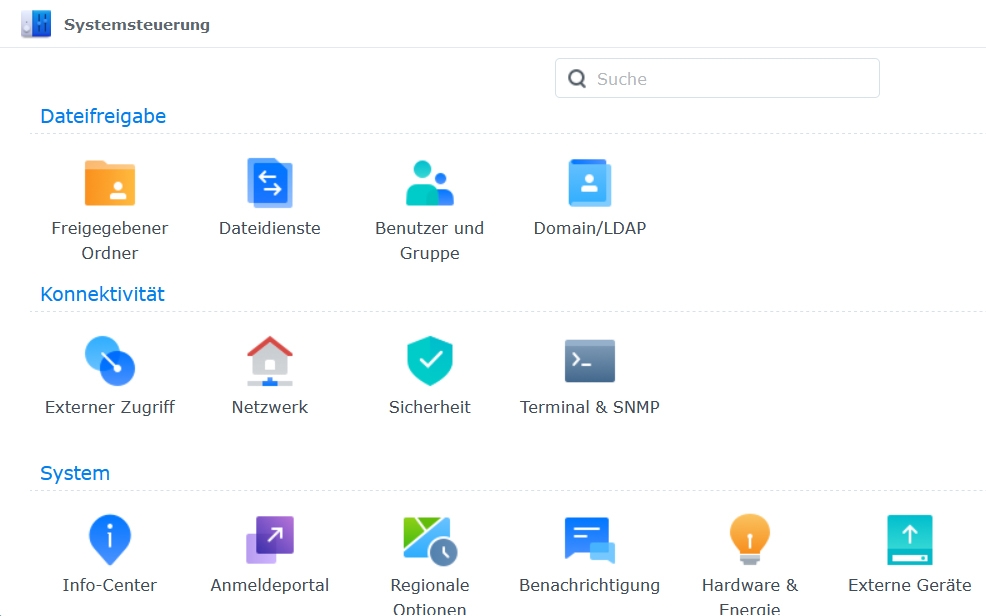
Task: Click the magnifier icon in search box
Action: [x=577, y=79]
